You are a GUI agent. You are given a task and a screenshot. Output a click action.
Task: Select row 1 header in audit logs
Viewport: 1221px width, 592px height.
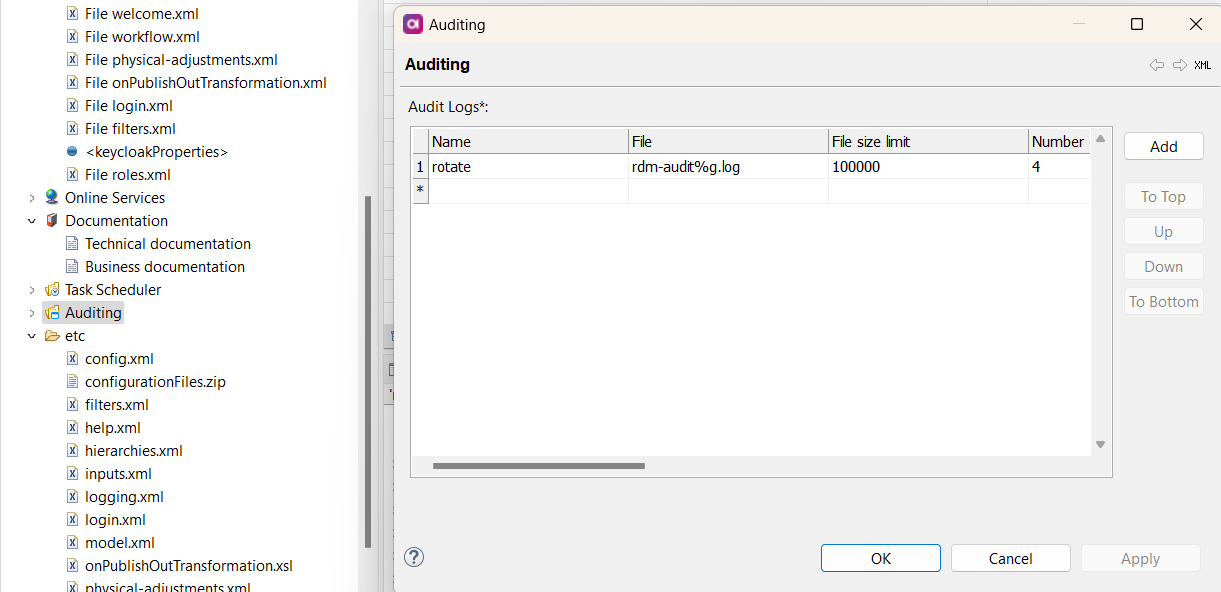[420, 167]
